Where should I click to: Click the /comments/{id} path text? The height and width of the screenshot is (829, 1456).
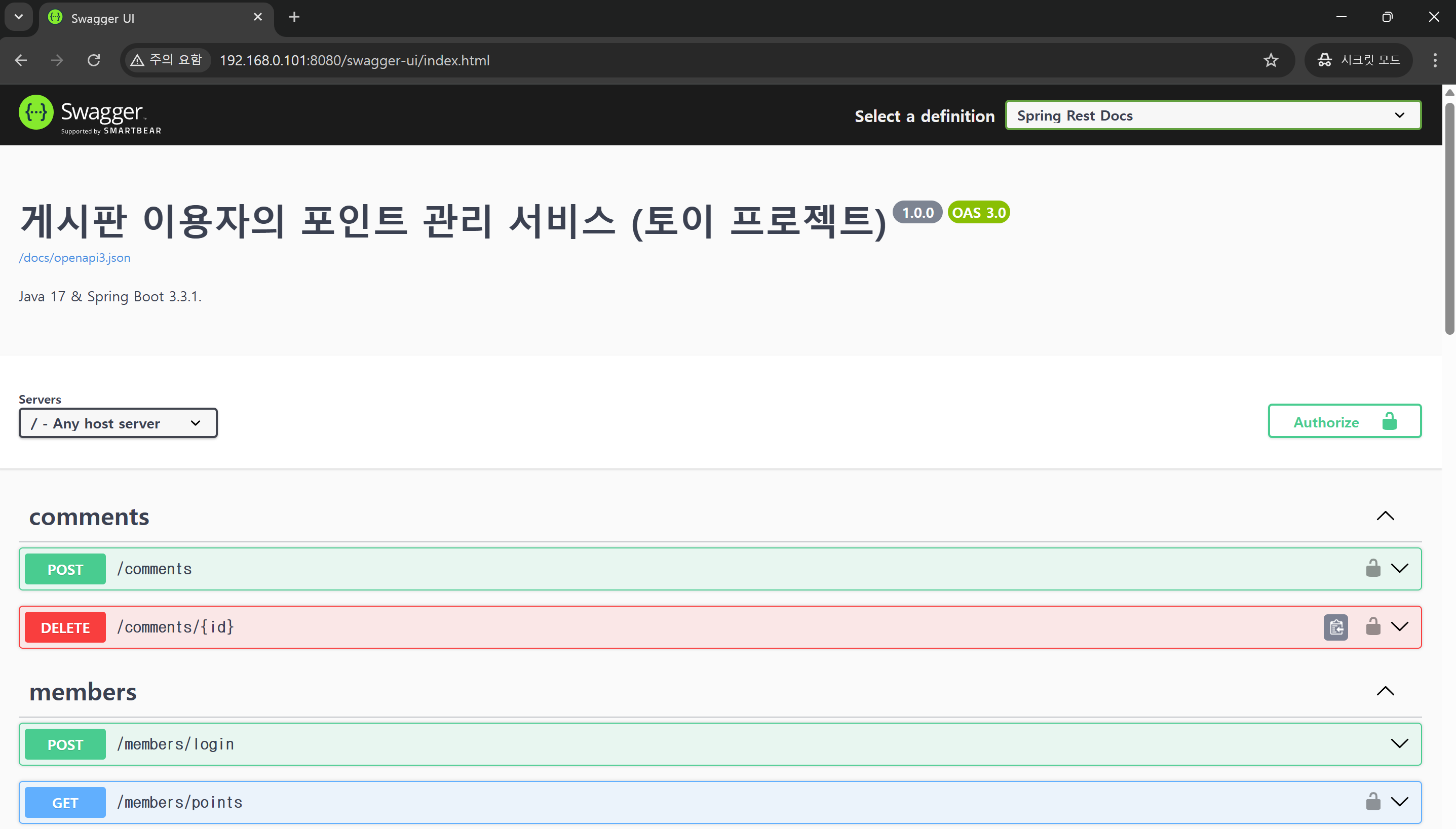click(x=175, y=627)
